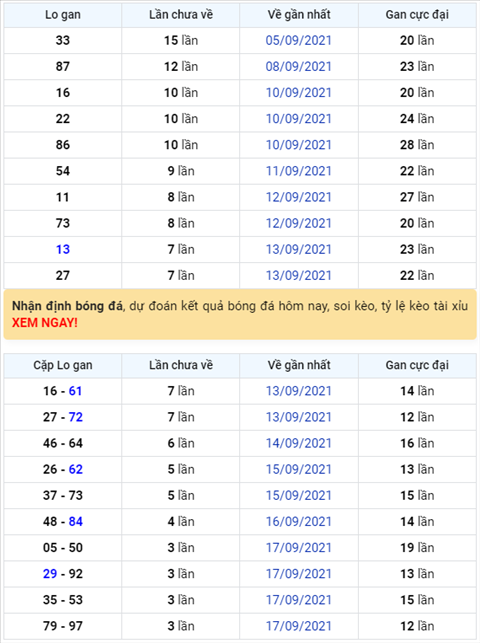Click the bold Nhận định bóng đá text

[67, 306]
